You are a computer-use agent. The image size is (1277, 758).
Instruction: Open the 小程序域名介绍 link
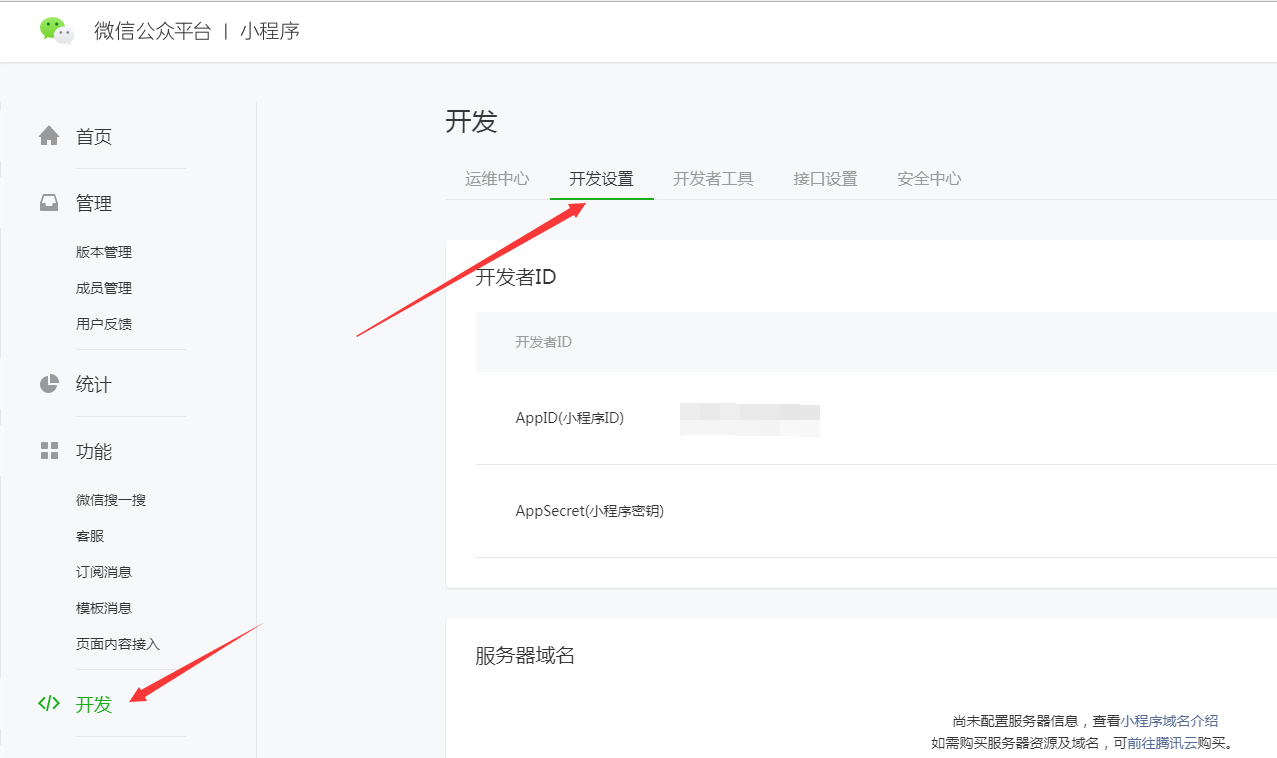[x=1169, y=721]
